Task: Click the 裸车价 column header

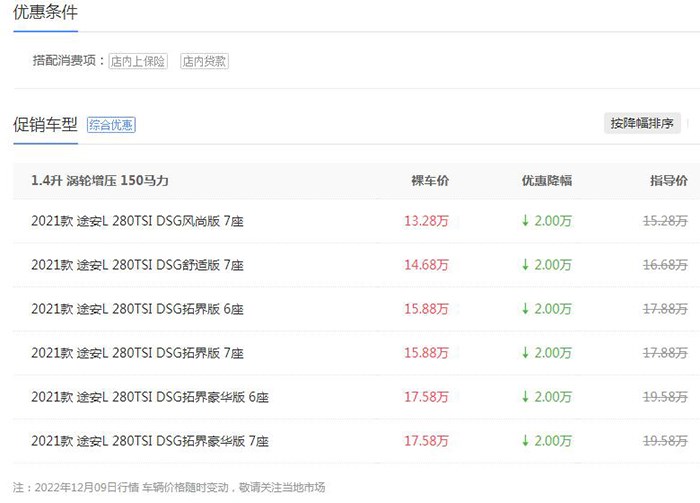Action: (x=430, y=181)
